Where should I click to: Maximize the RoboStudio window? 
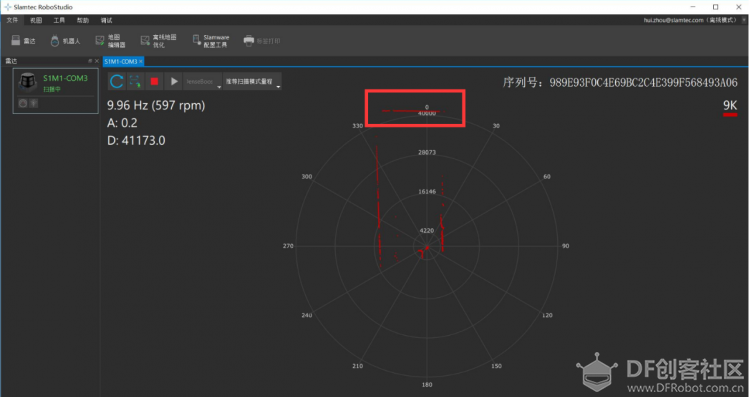715,7
